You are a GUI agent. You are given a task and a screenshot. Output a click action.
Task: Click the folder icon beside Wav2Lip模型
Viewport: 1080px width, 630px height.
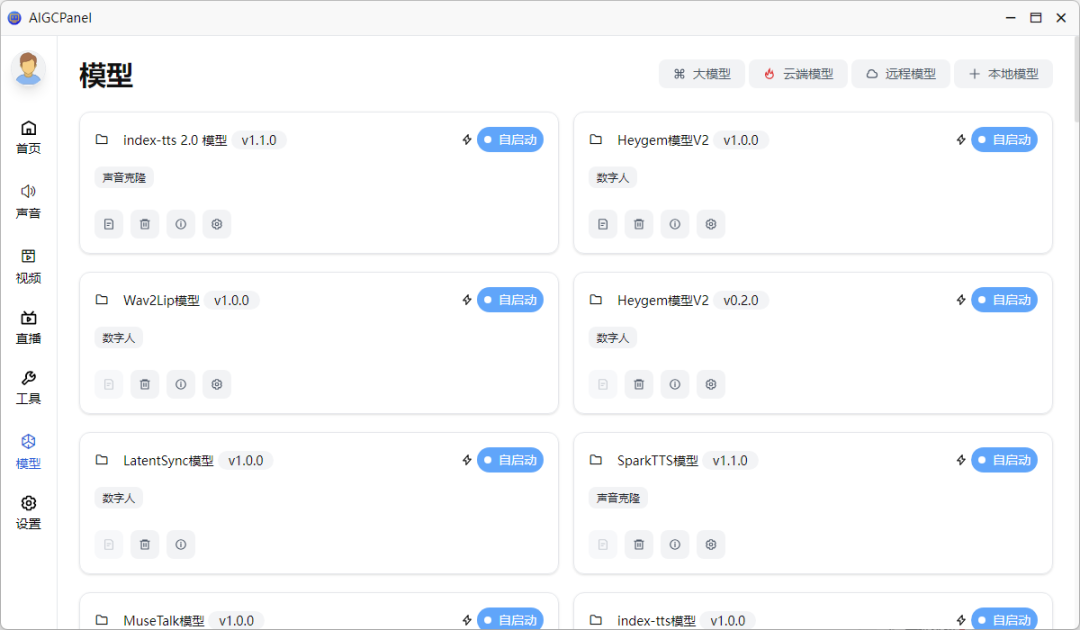click(102, 300)
